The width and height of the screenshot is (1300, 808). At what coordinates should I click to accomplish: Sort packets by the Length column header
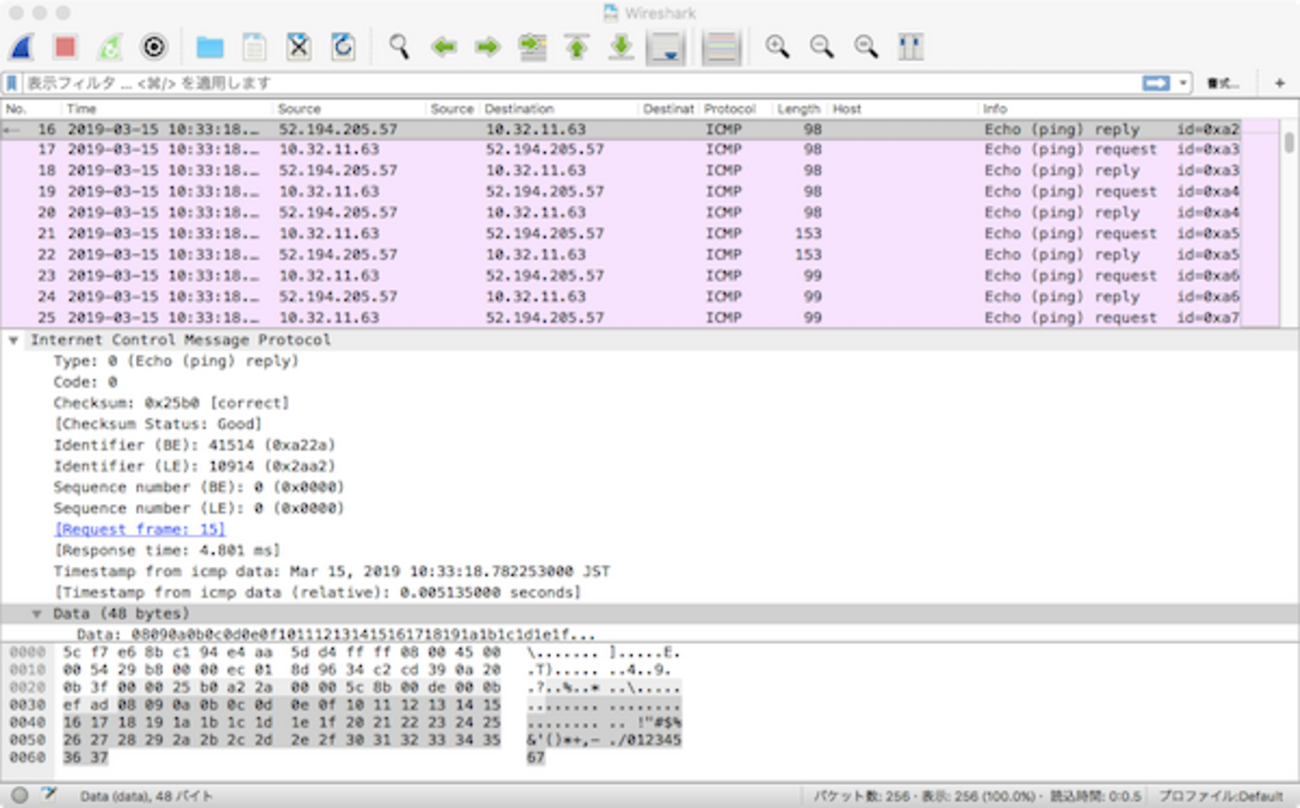[x=797, y=109]
